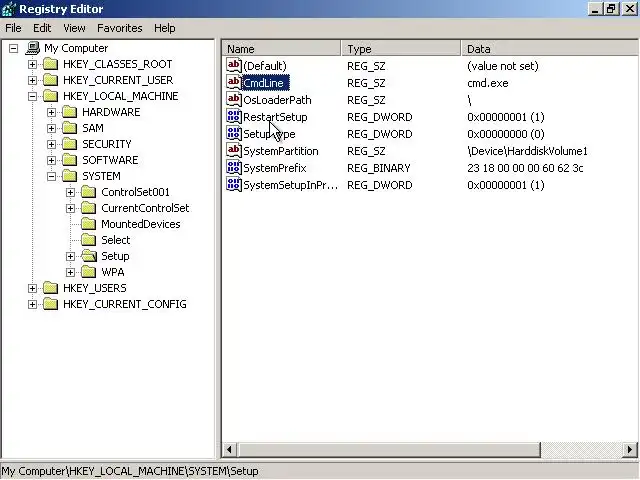Expand the HKEY_USERS hive
The width and height of the screenshot is (640, 480).
tap(32, 289)
